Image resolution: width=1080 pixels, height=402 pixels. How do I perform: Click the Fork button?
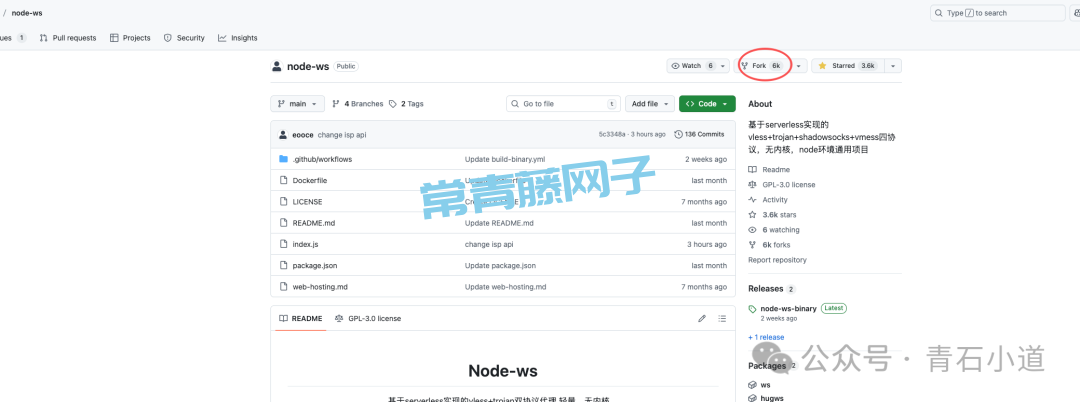point(761,66)
